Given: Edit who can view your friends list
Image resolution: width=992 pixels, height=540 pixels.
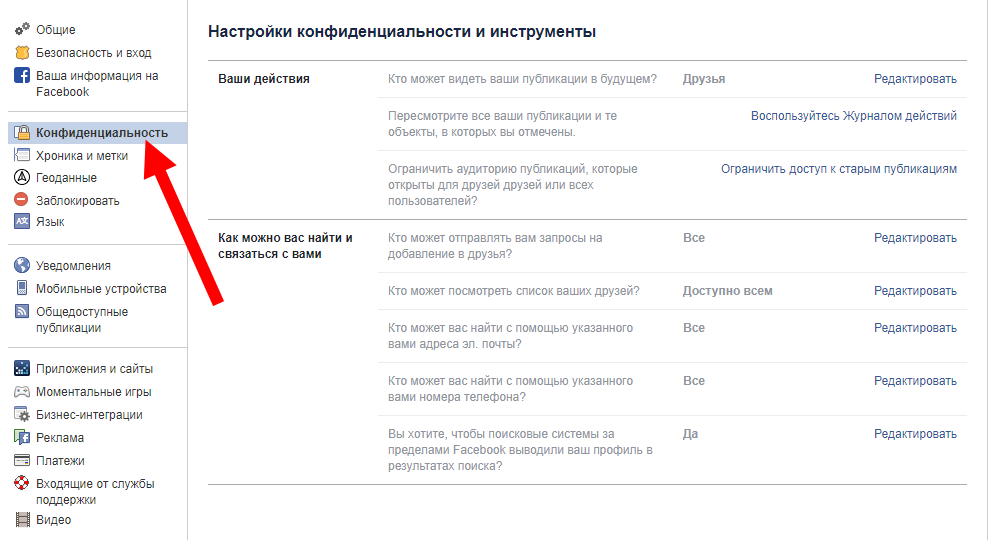Looking at the screenshot, I should click(915, 291).
